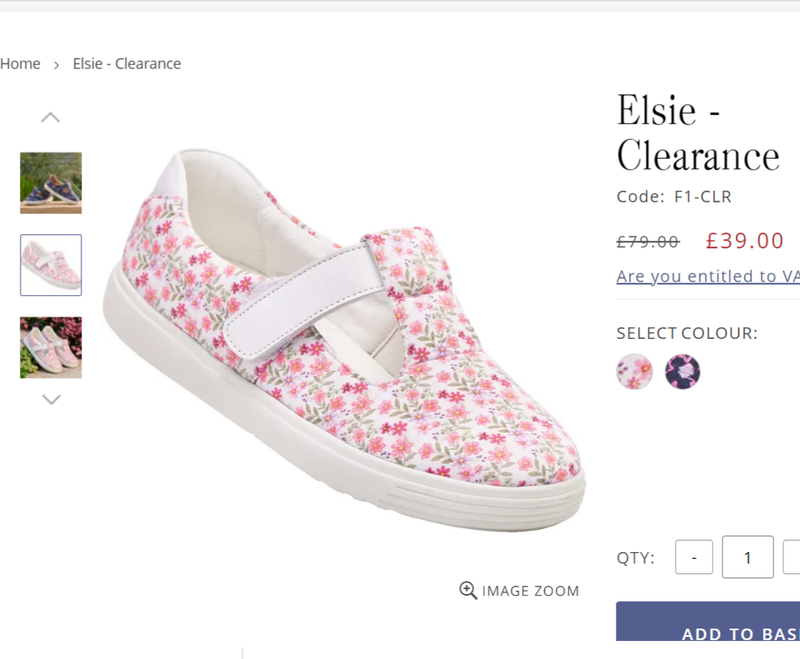Click the magnifier Image Zoom icon

[x=467, y=590]
